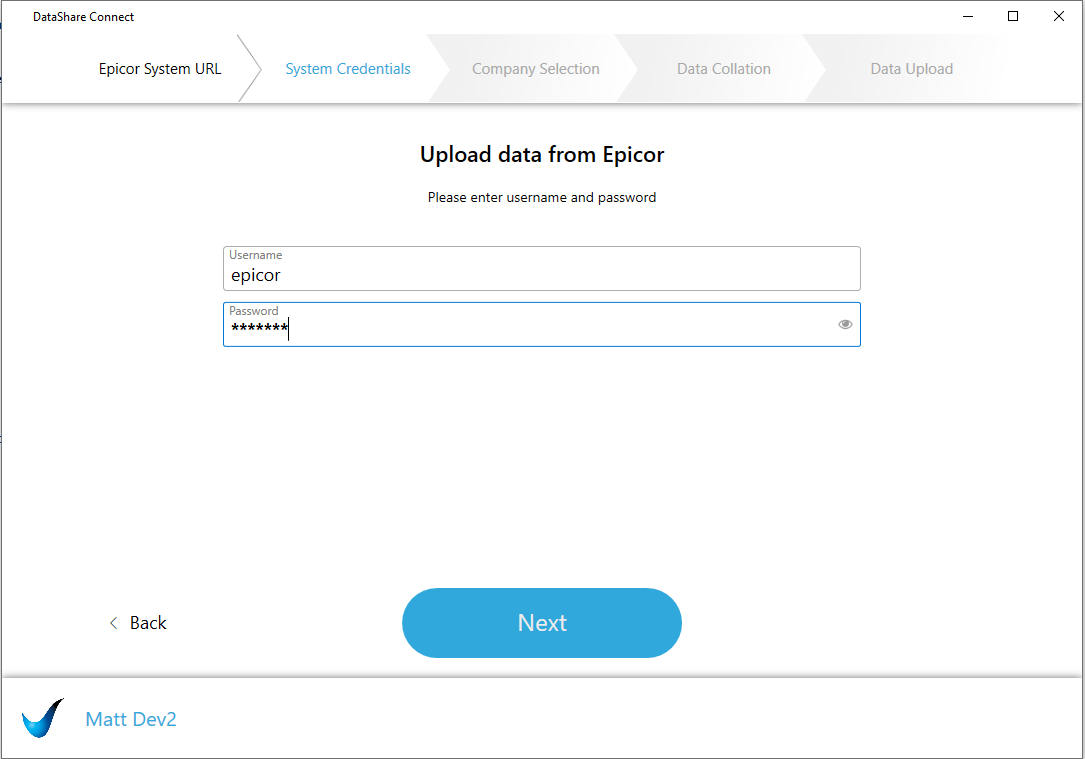The width and height of the screenshot is (1085, 759).
Task: Open the Data Upload step
Action: [911, 68]
